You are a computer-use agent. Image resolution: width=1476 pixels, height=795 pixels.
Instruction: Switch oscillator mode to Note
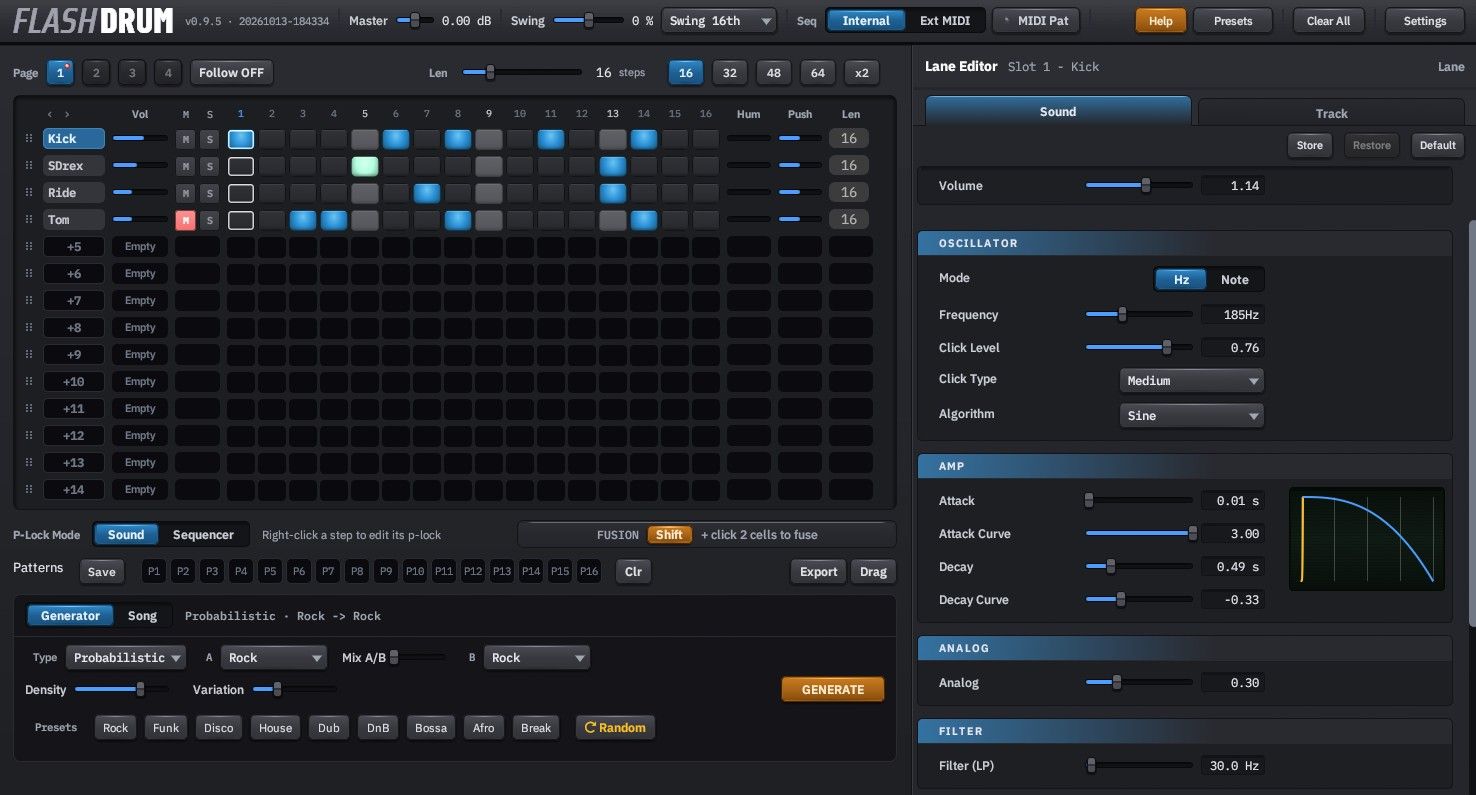point(1235,280)
